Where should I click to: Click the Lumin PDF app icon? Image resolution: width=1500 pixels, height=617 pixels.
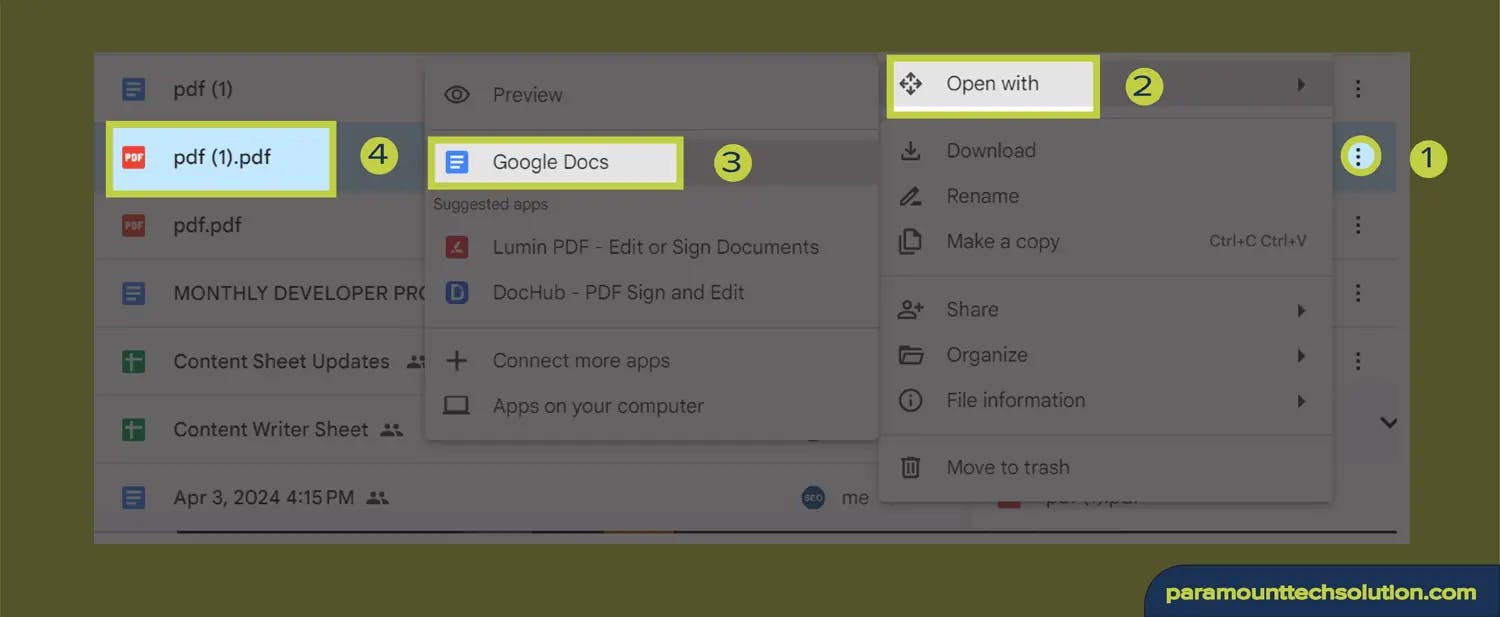pos(457,247)
